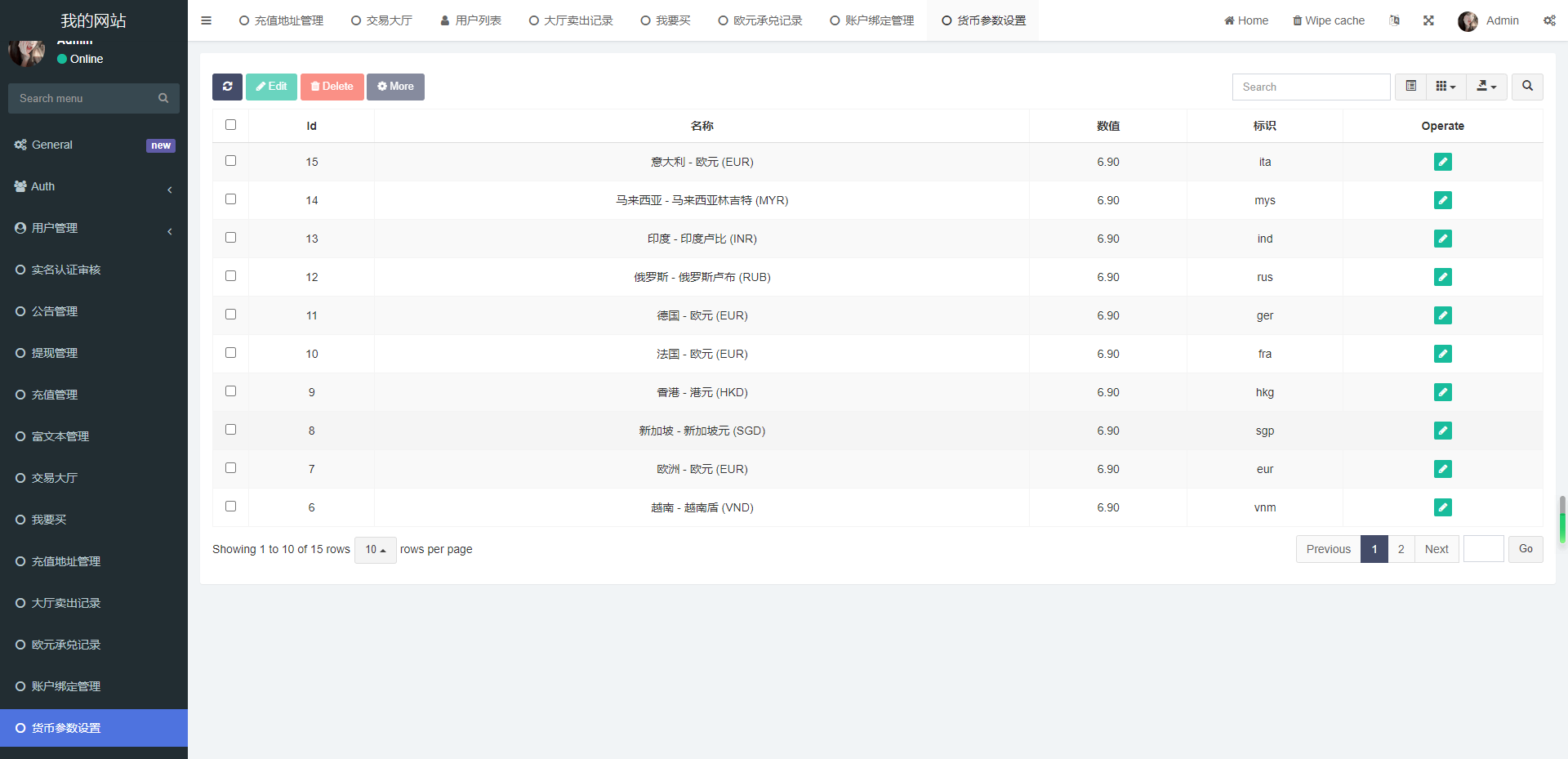Click the Delete button
The image size is (1568, 759).
332,87
